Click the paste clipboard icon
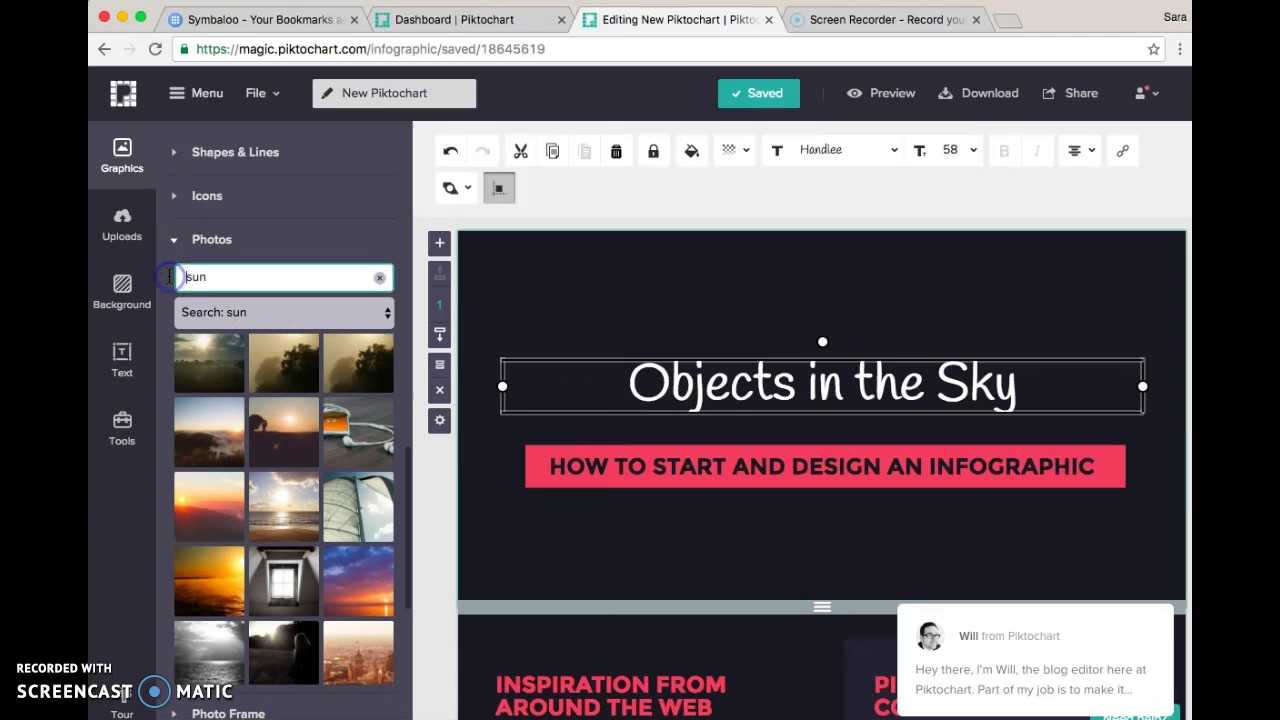This screenshot has width=1280, height=720. tap(584, 151)
